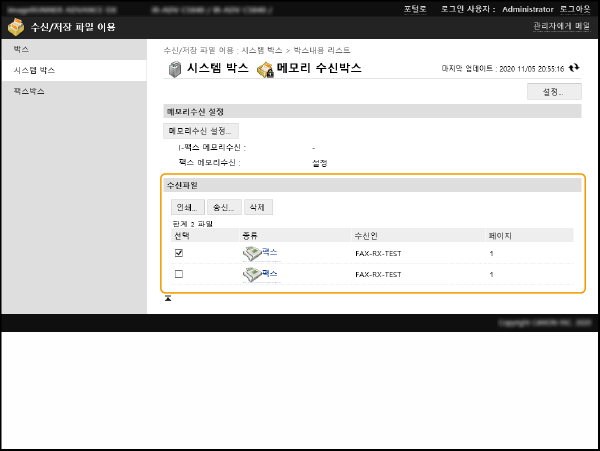The image size is (600, 451).
Task: Open the 관리자에게 메일 link
Action: click(560, 27)
